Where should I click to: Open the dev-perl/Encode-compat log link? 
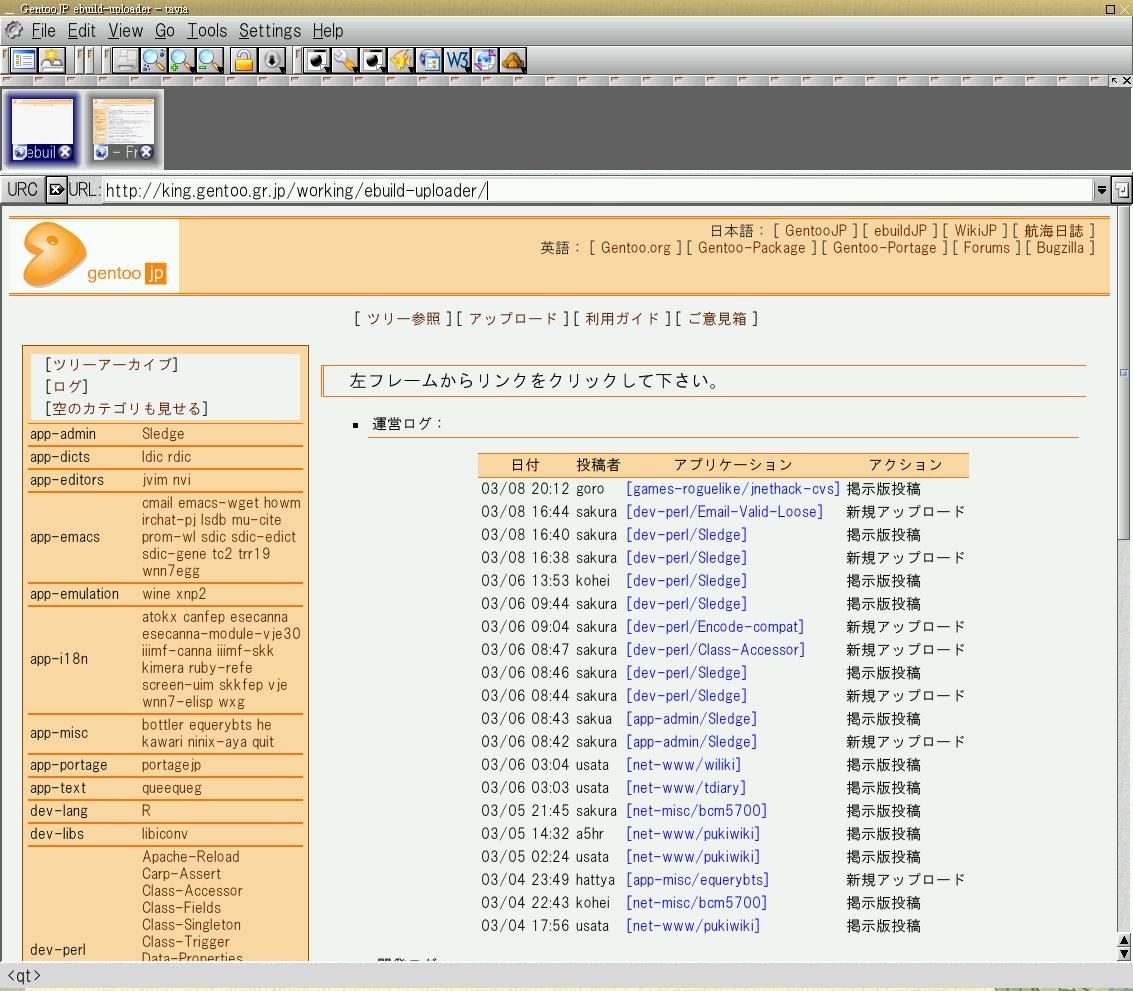pos(715,627)
